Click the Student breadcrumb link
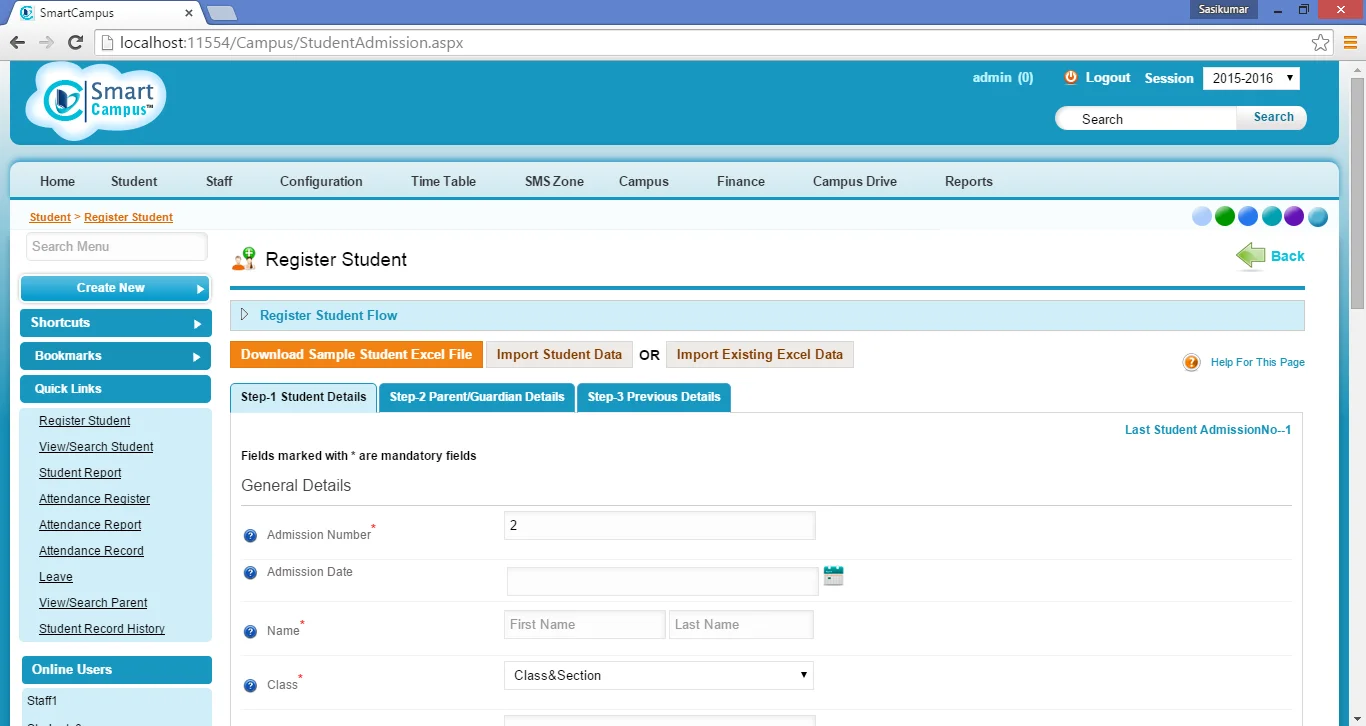 [50, 217]
